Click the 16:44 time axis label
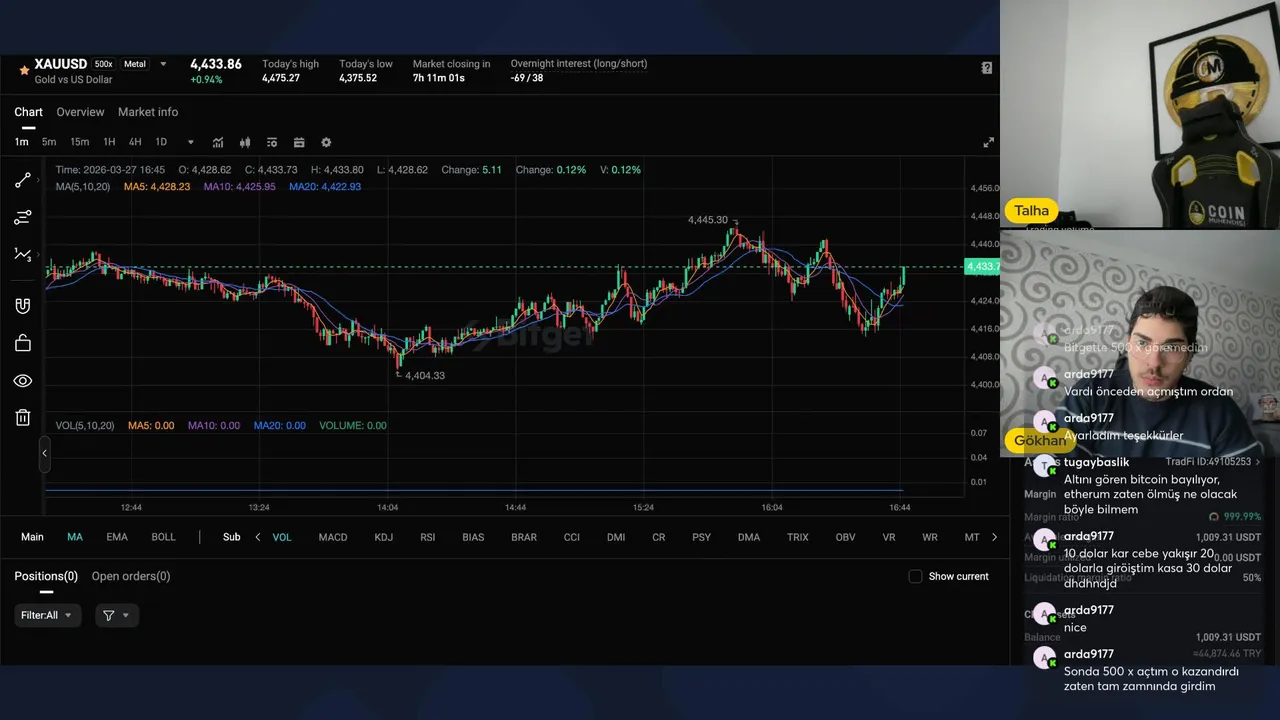The width and height of the screenshot is (1280, 720). click(x=900, y=508)
